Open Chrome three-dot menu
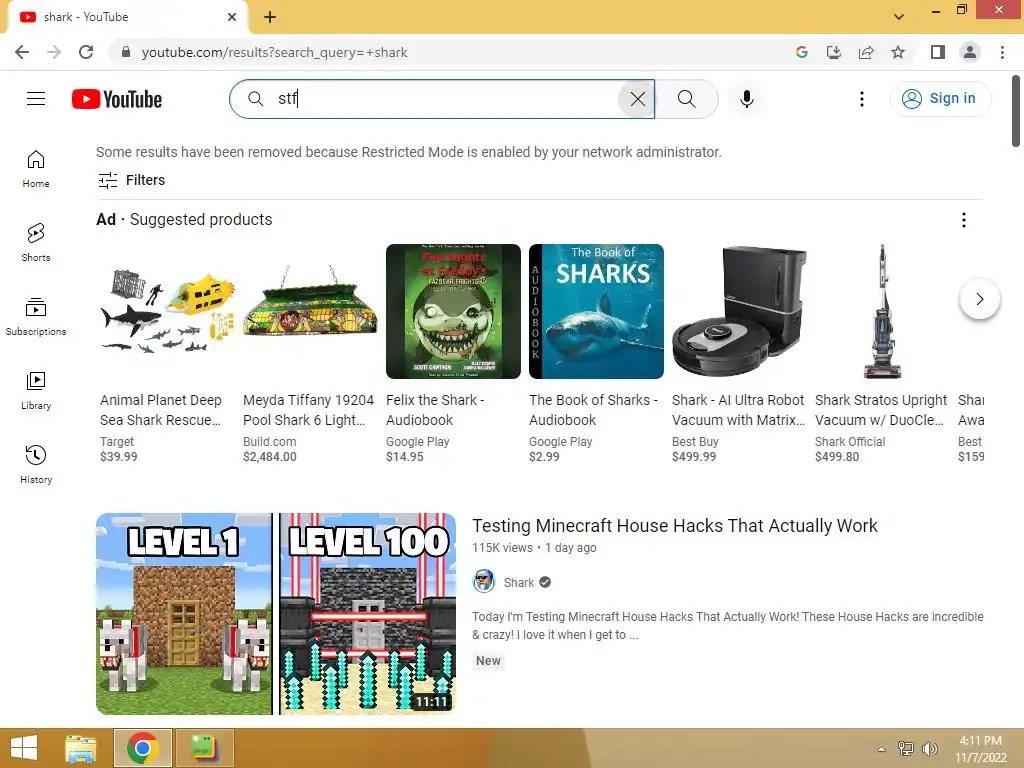 1002,52
